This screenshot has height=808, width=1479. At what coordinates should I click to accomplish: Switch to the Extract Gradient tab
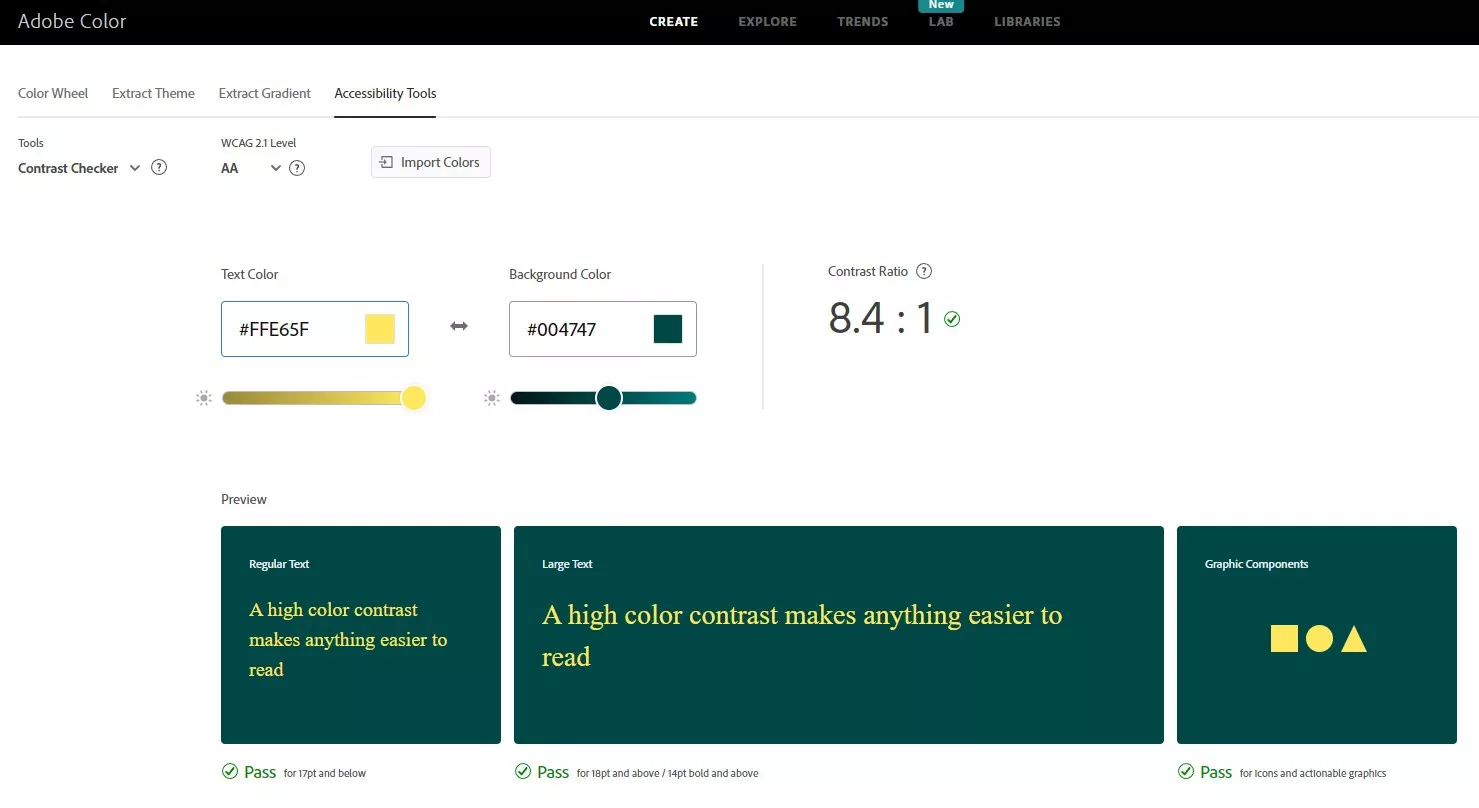(x=265, y=93)
